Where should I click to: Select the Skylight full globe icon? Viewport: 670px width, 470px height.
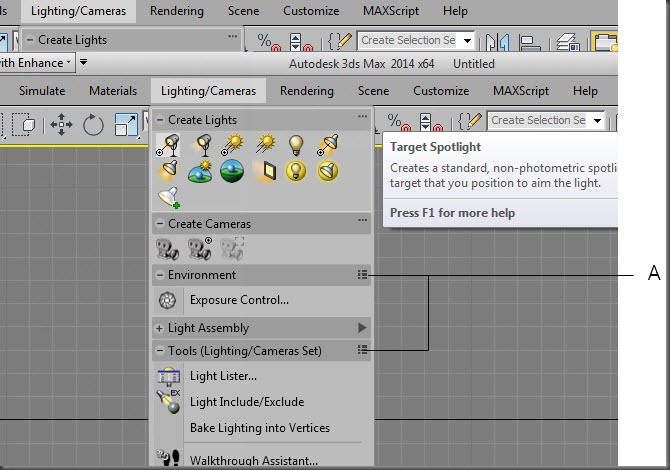click(x=232, y=171)
